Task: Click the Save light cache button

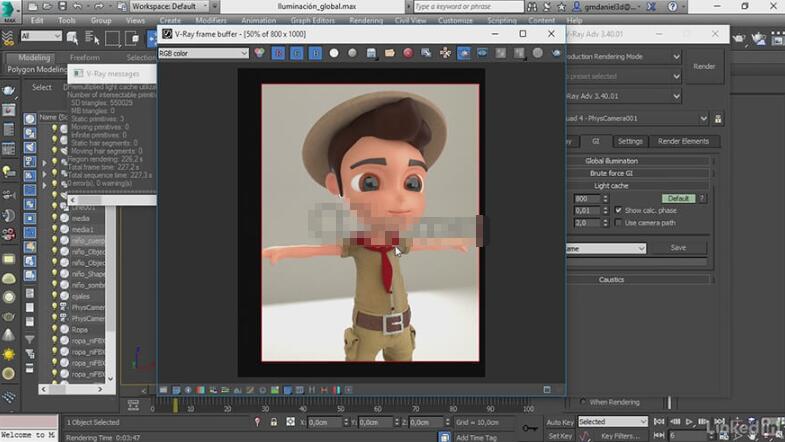Action: tap(678, 248)
